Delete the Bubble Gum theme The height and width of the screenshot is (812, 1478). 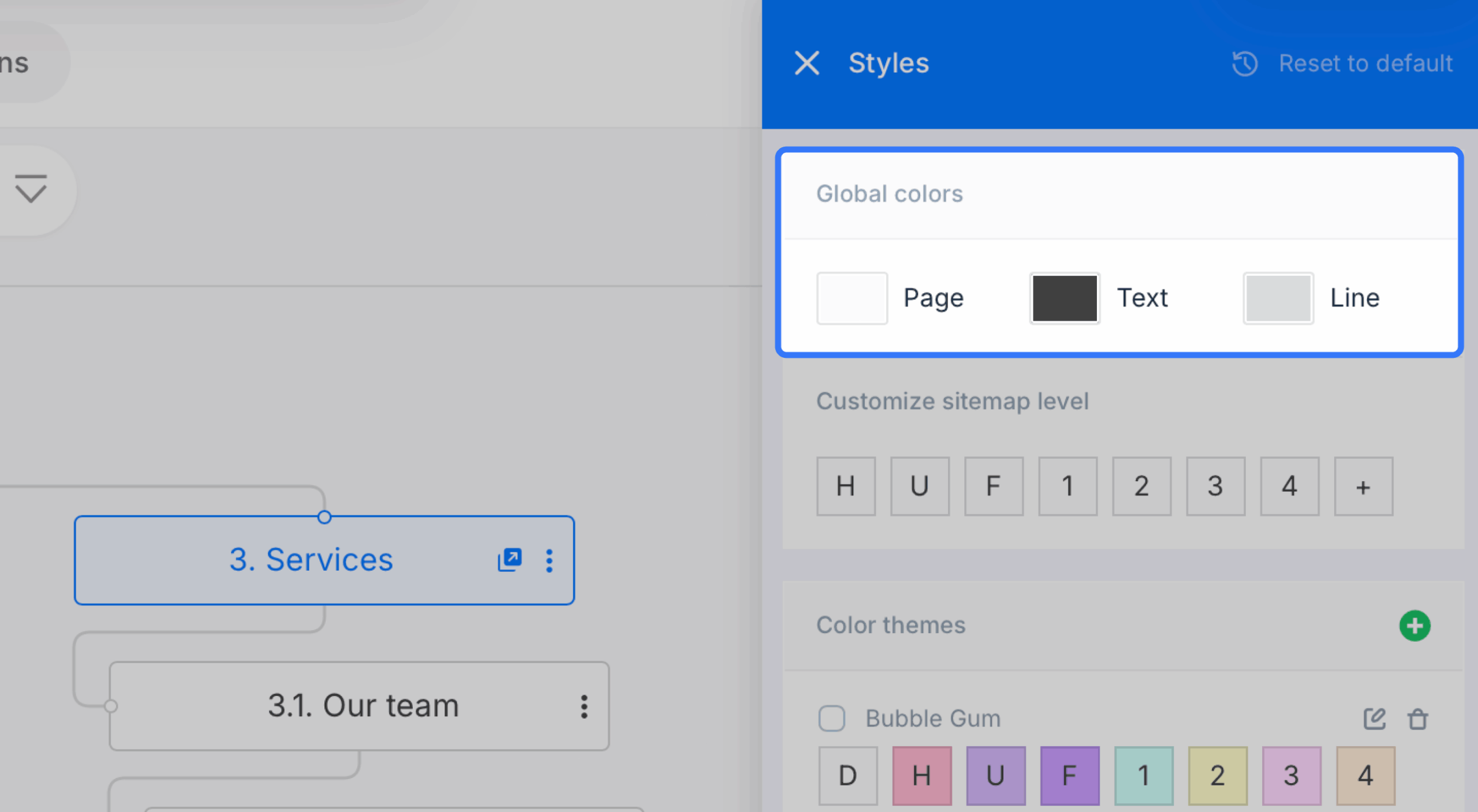1418,719
